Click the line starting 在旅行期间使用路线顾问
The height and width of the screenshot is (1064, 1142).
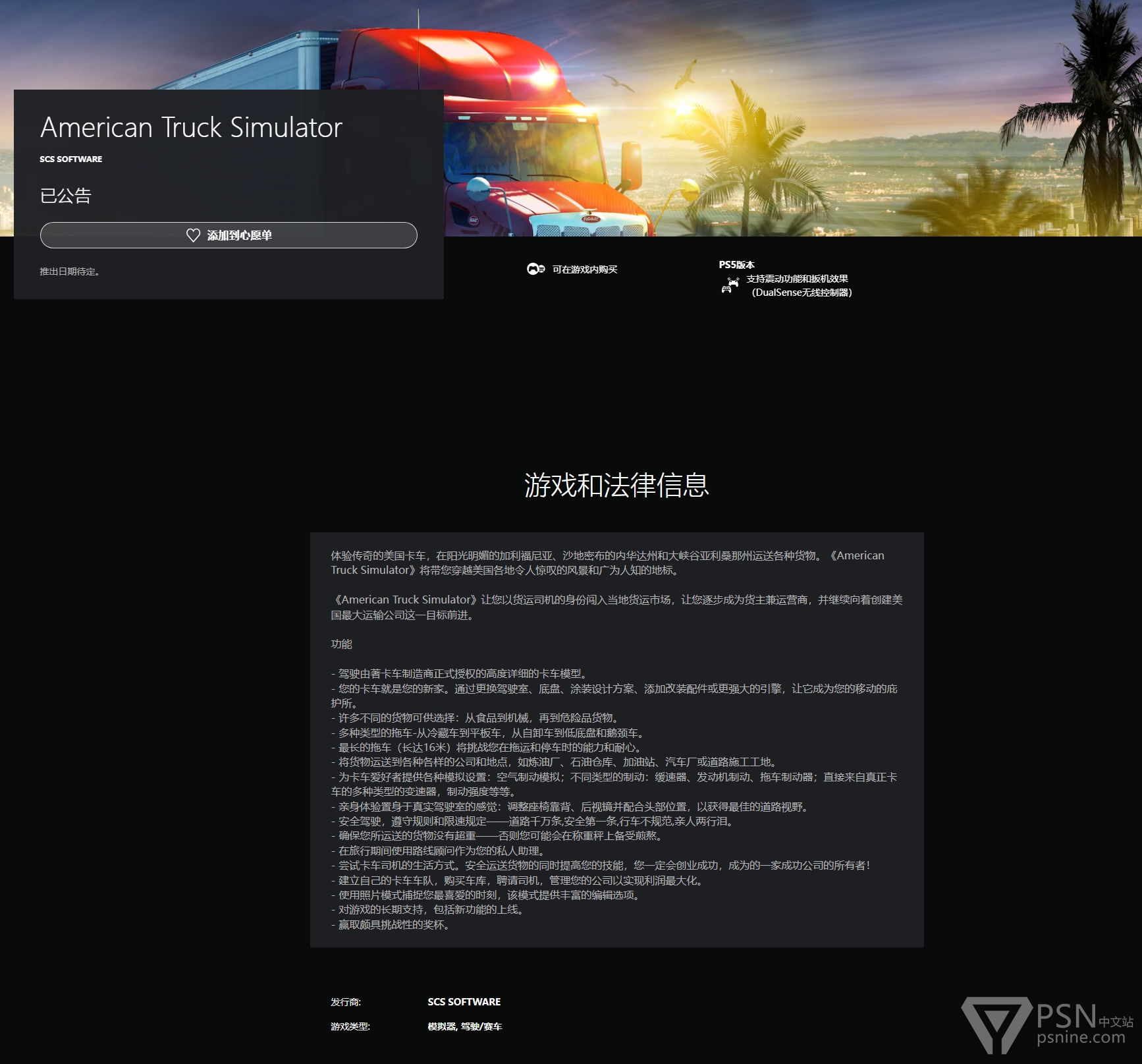coord(439,851)
